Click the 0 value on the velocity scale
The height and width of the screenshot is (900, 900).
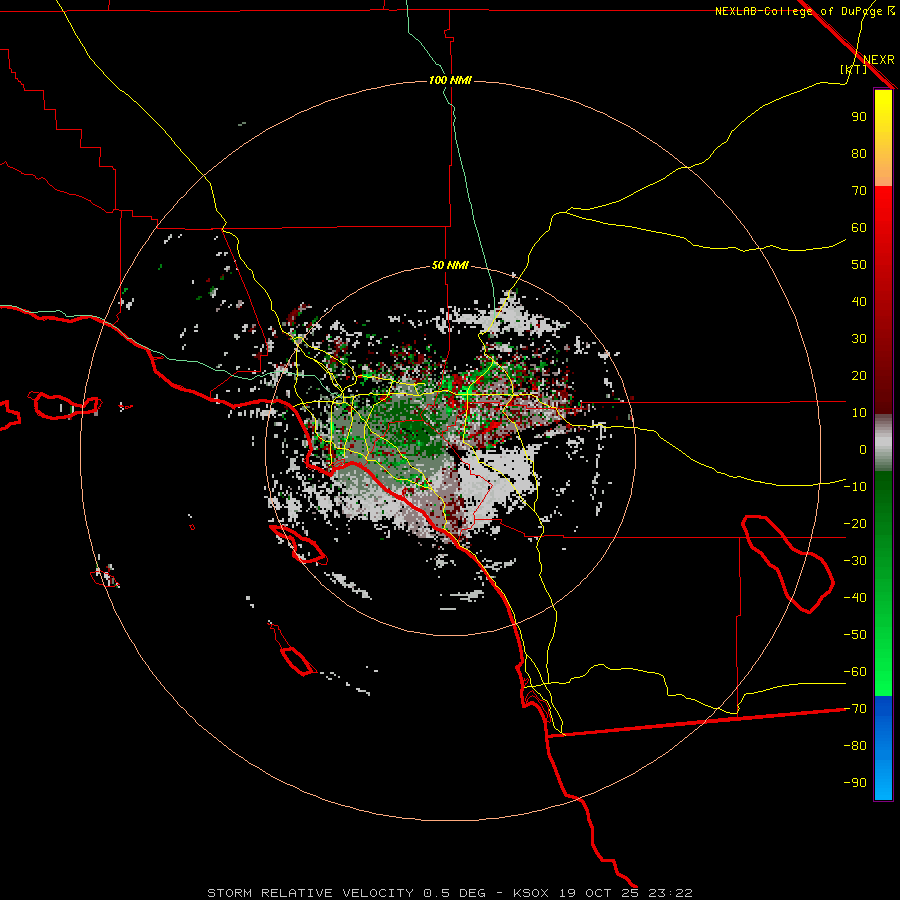pyautogui.click(x=863, y=449)
